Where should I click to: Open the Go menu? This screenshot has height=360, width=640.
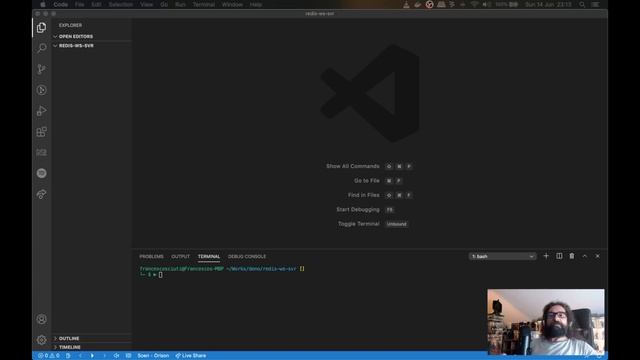[x=164, y=4]
